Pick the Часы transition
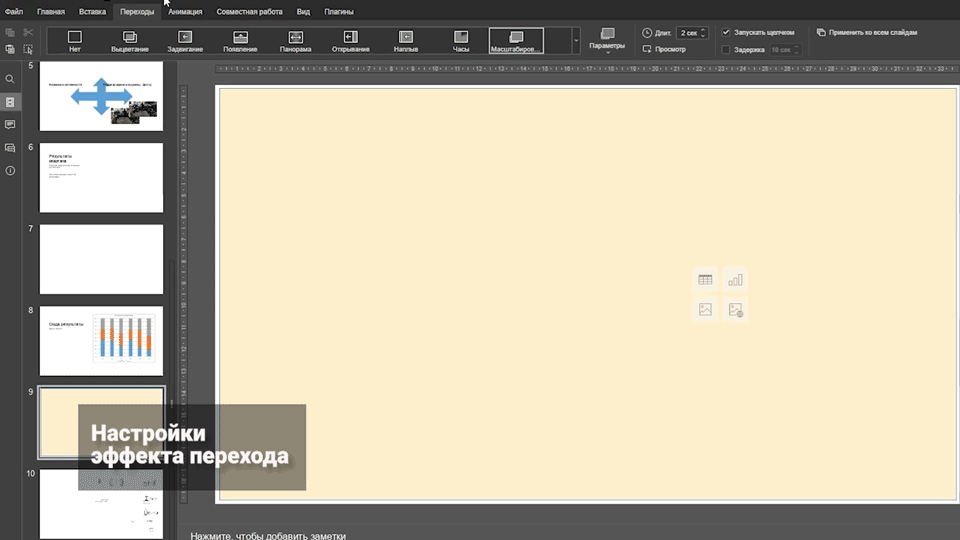 (460, 41)
